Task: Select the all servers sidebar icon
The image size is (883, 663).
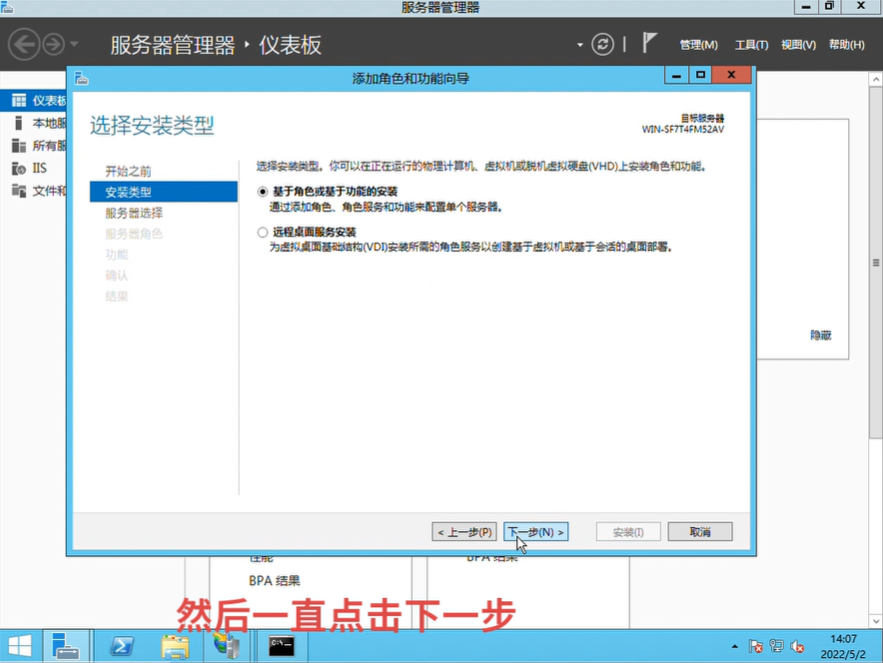Action: point(19,145)
